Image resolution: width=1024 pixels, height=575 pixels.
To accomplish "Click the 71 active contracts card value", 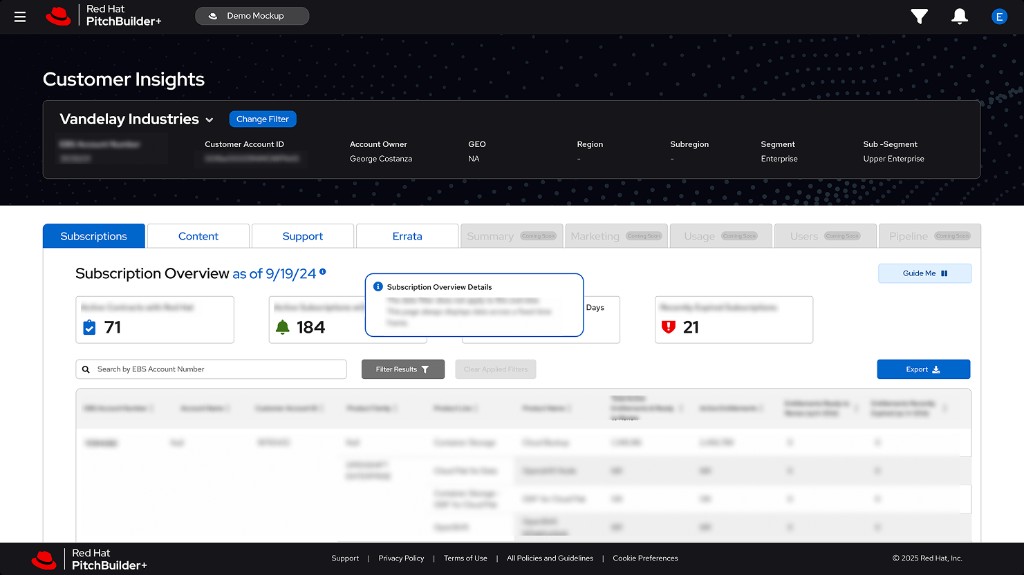I will 112,327.
